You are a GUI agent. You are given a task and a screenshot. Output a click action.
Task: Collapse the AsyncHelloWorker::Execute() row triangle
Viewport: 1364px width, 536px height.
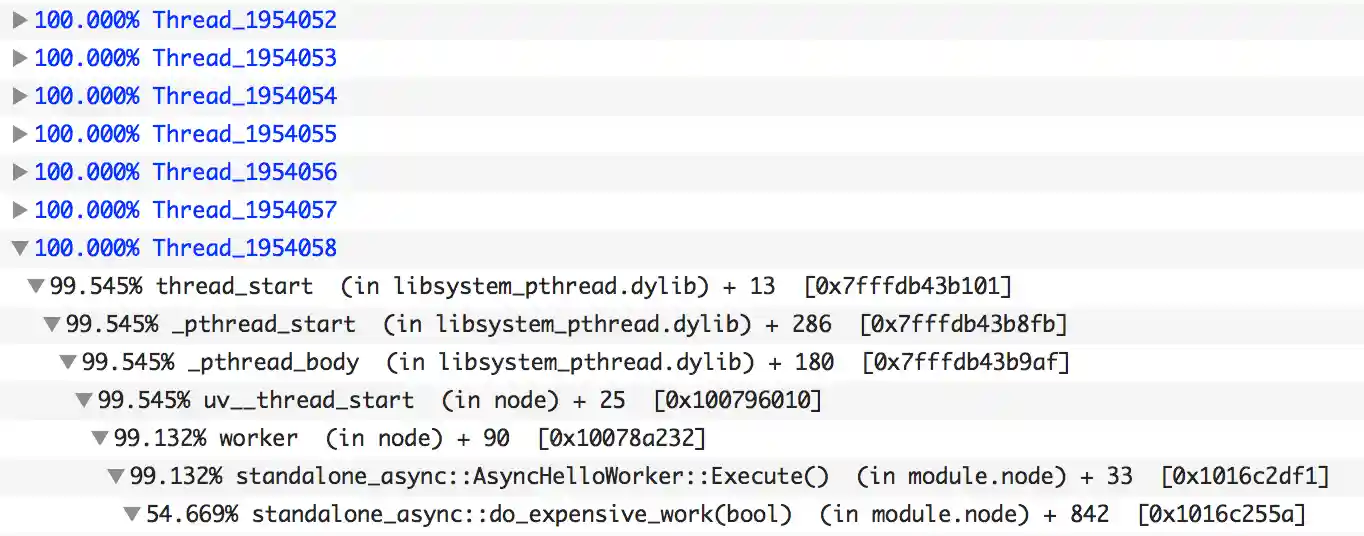pos(115,477)
